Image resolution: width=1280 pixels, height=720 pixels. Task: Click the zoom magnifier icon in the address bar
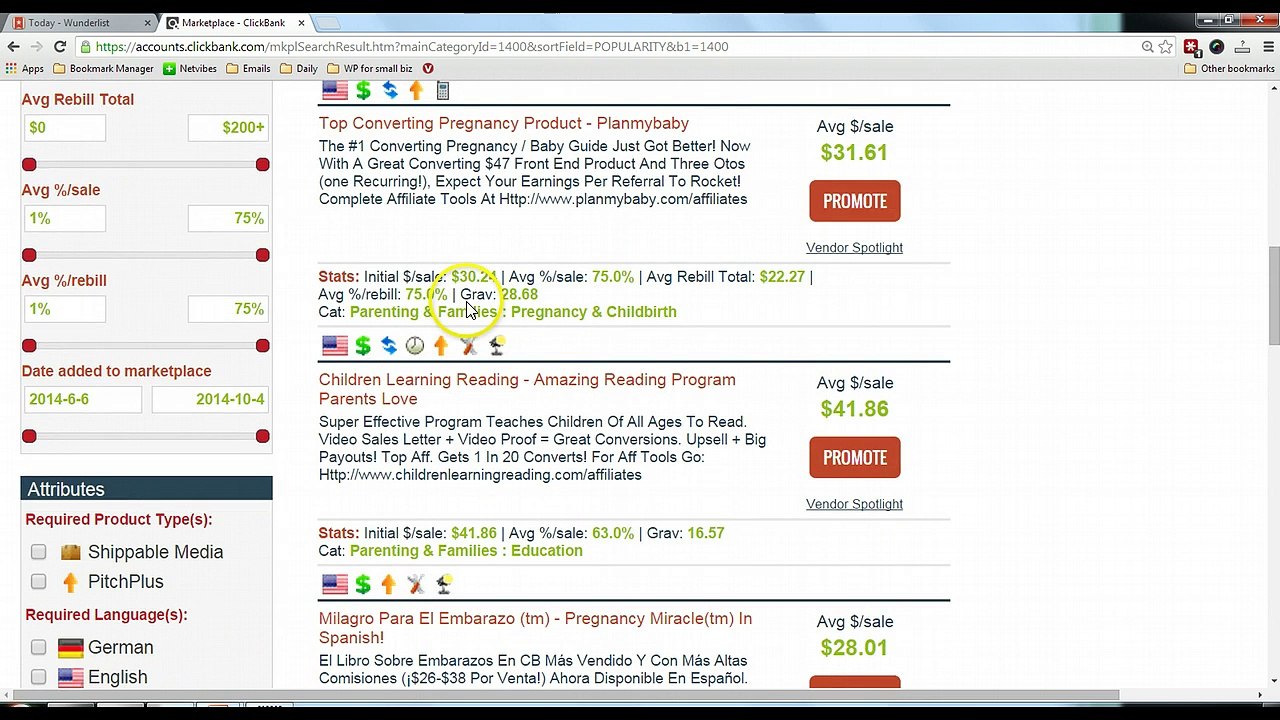tap(1147, 46)
